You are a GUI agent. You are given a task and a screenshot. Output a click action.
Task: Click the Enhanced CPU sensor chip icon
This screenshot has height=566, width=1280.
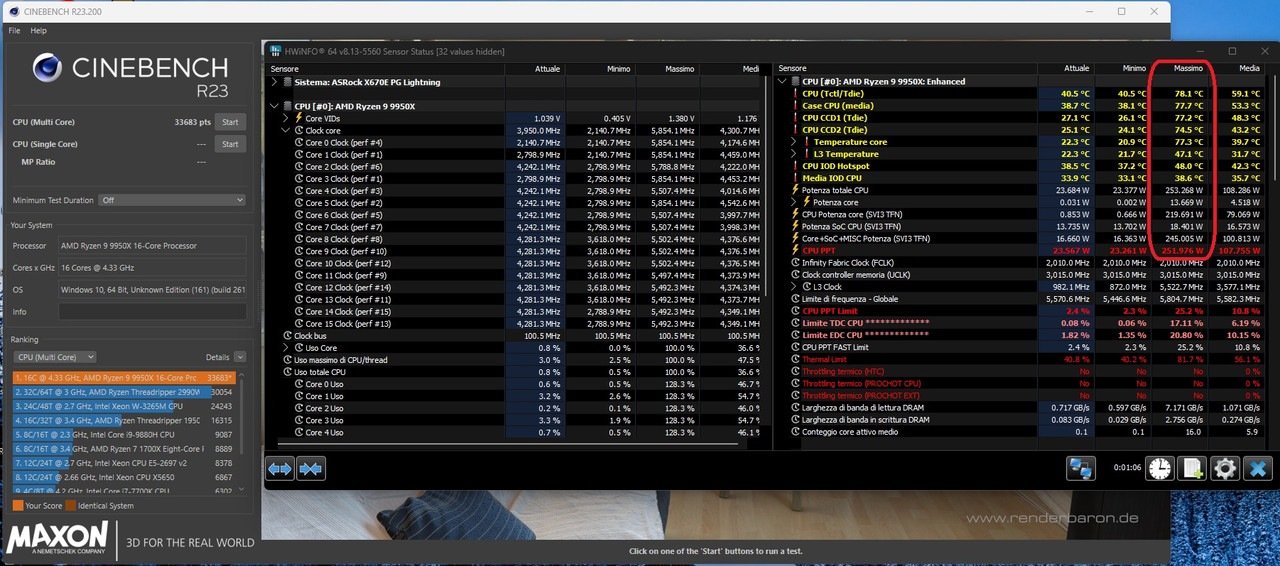point(796,82)
